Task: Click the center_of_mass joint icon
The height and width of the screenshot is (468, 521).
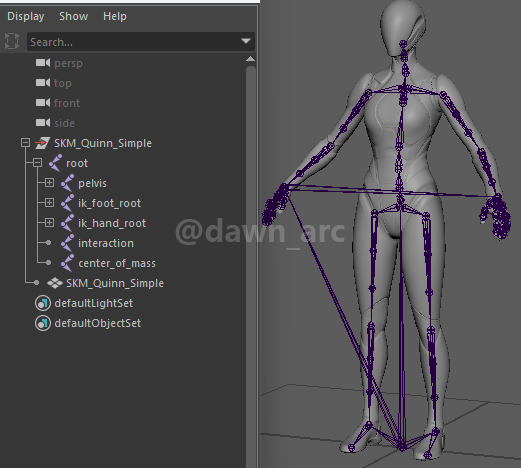Action: (x=67, y=263)
